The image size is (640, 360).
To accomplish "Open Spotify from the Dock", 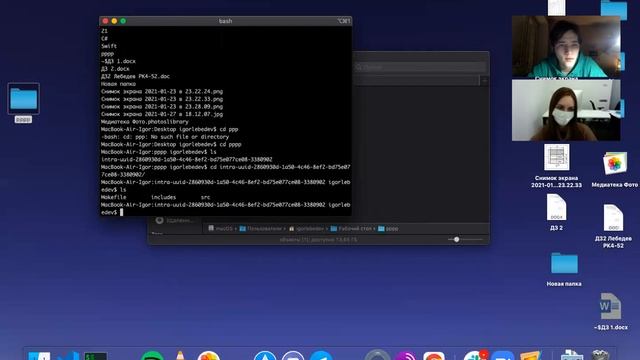I will 152,356.
